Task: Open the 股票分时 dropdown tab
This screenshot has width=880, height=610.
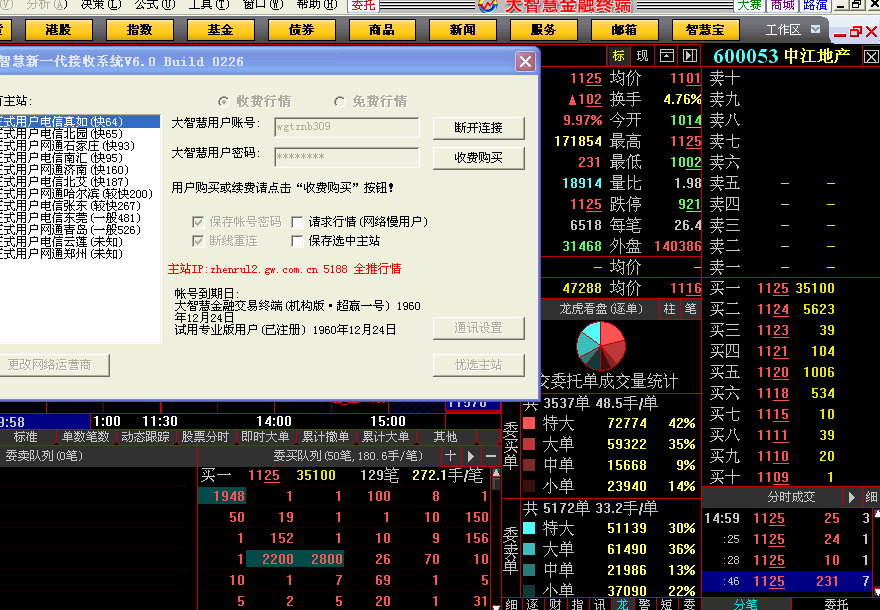Action: pos(205,437)
